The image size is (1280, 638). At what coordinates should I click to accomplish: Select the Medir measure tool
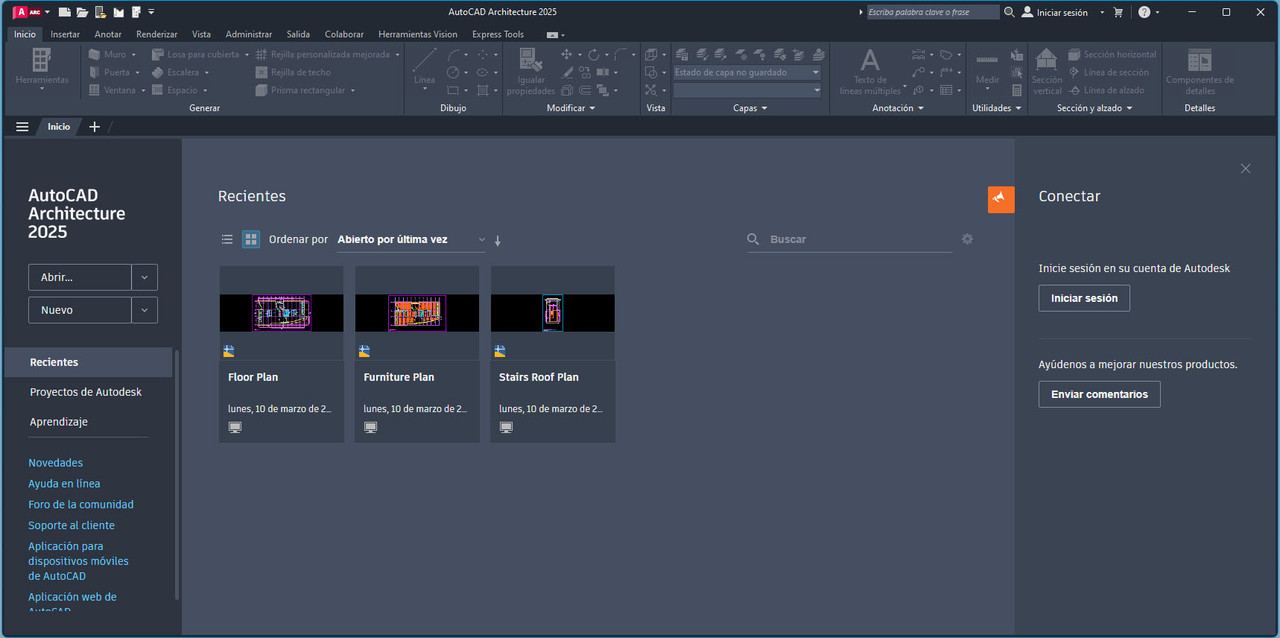987,68
